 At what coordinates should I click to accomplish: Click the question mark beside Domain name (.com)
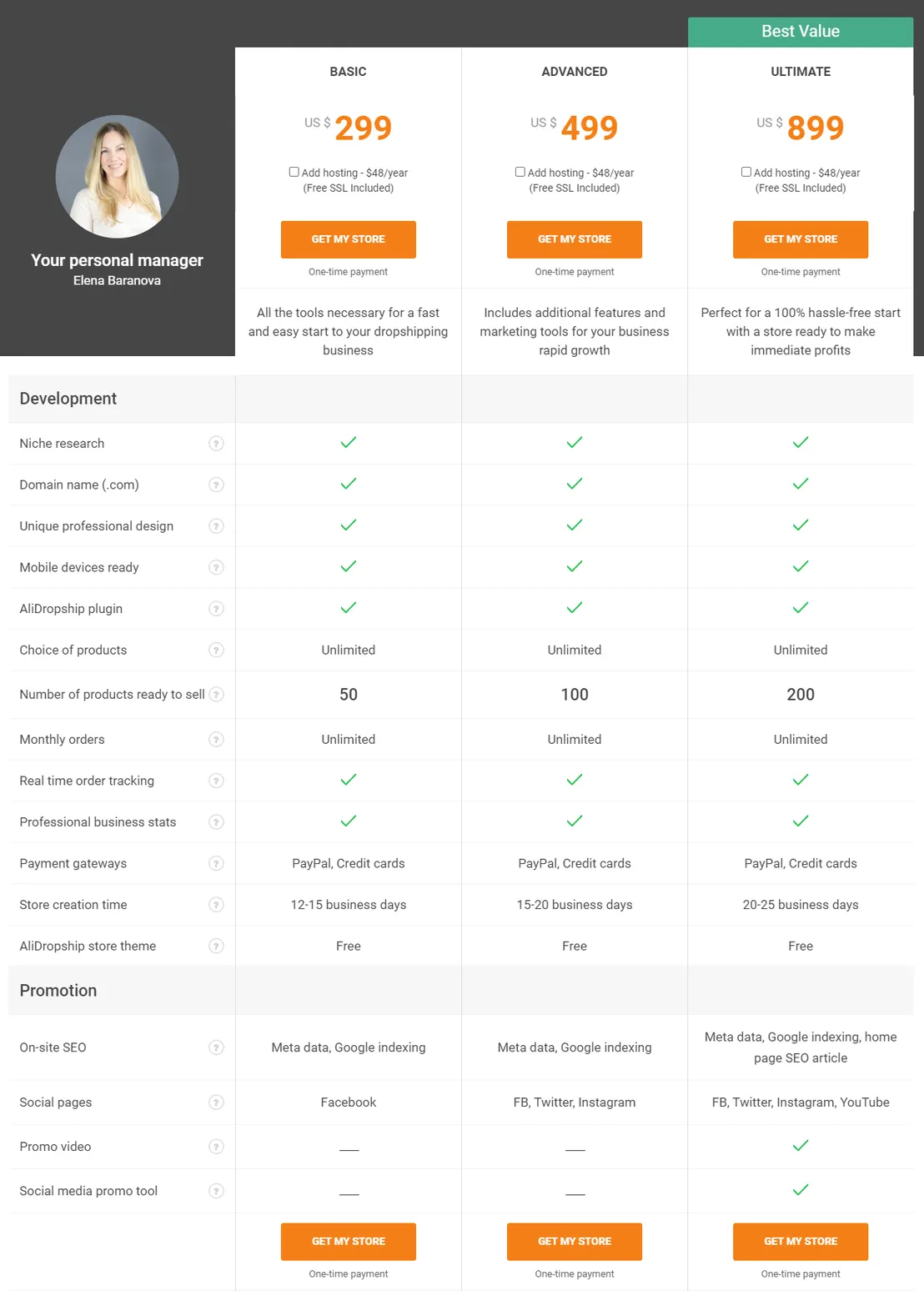click(x=216, y=485)
